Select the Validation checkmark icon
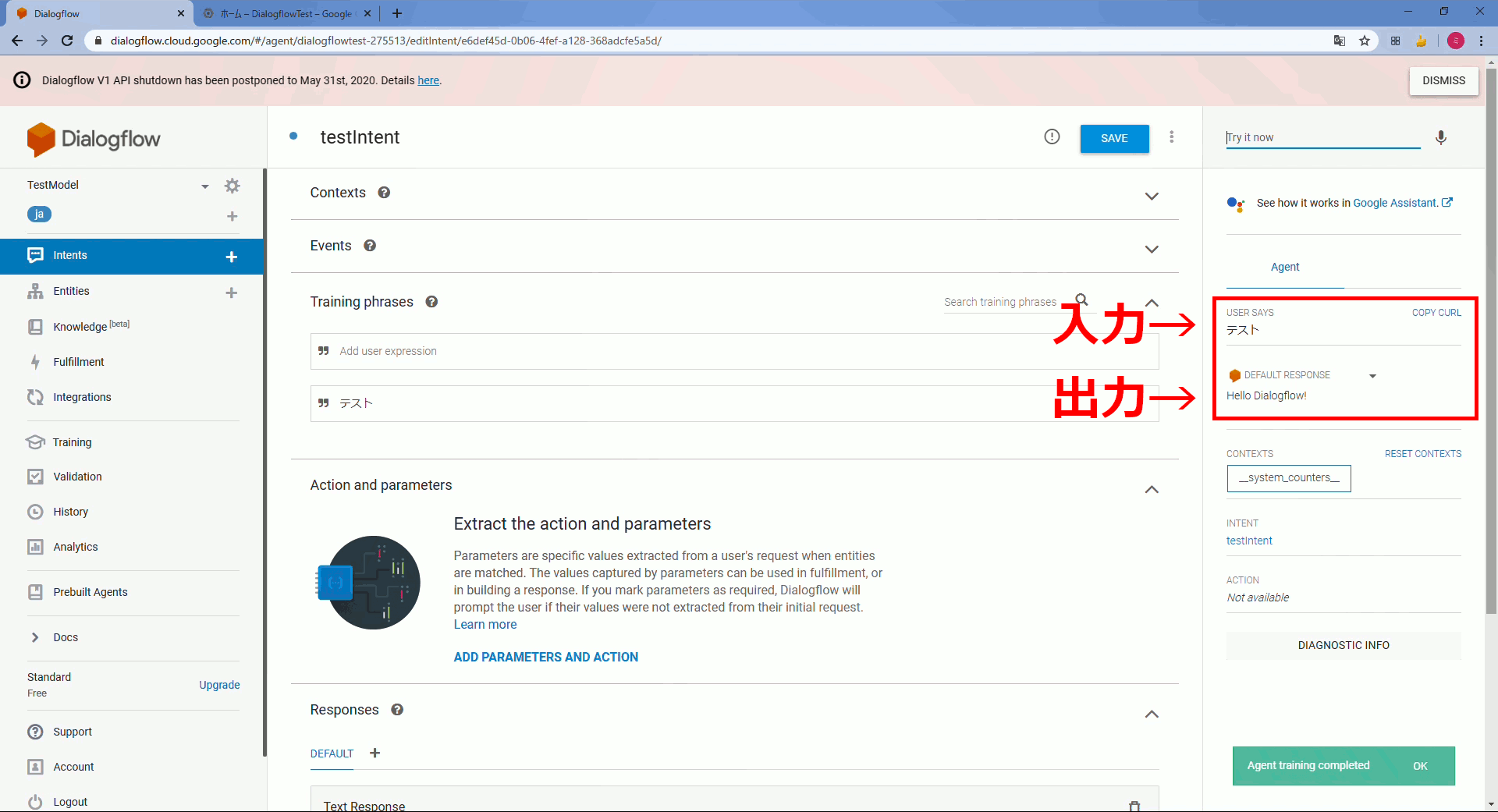This screenshot has width=1498, height=812. click(x=36, y=476)
